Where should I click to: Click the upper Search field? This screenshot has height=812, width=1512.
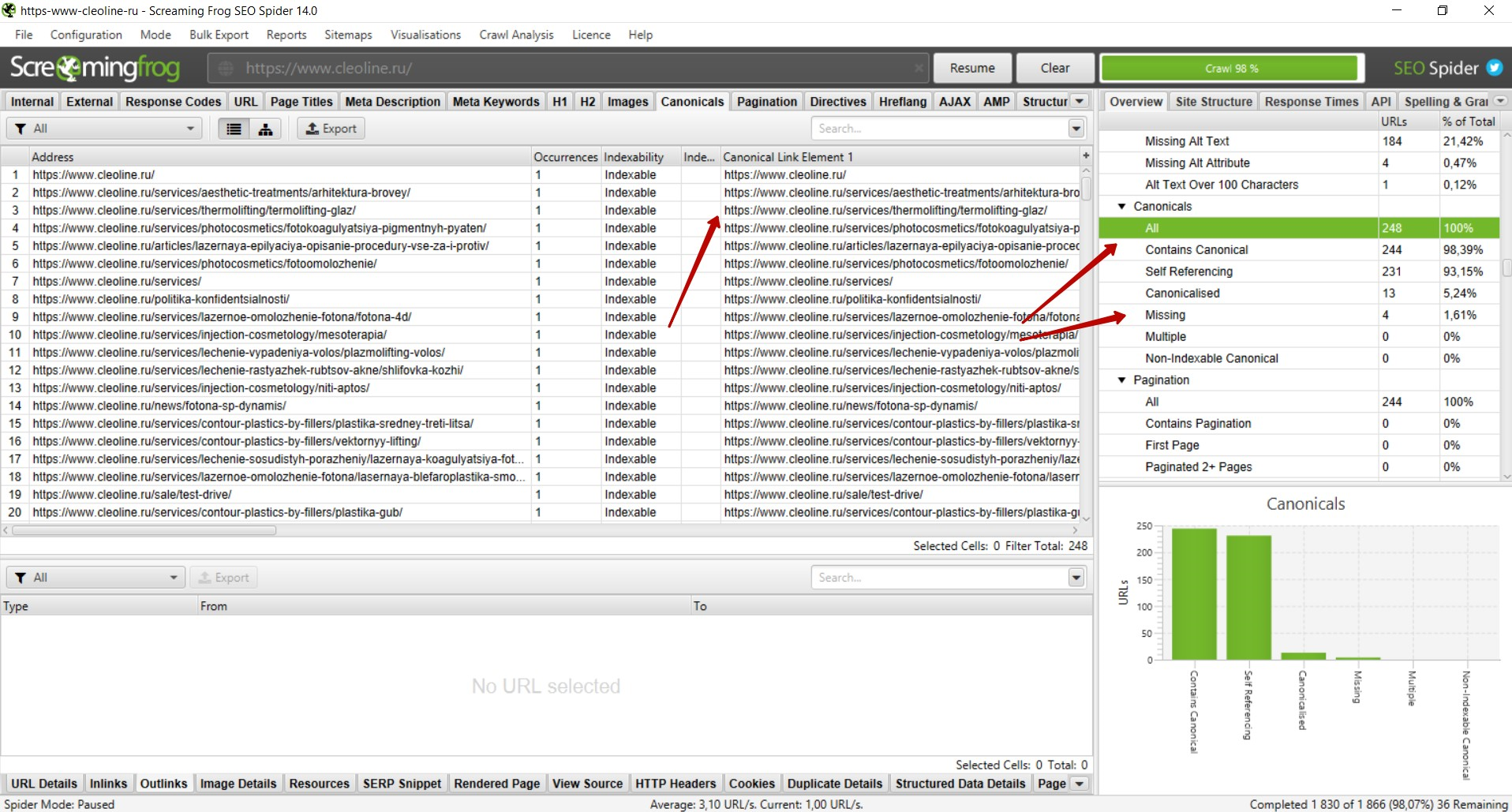[x=939, y=129]
